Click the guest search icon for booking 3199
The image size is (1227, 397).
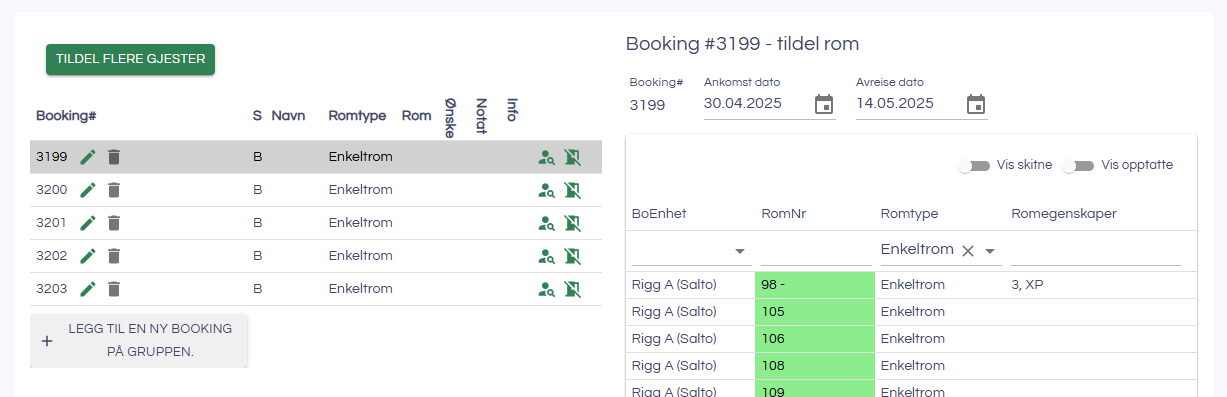(x=546, y=157)
